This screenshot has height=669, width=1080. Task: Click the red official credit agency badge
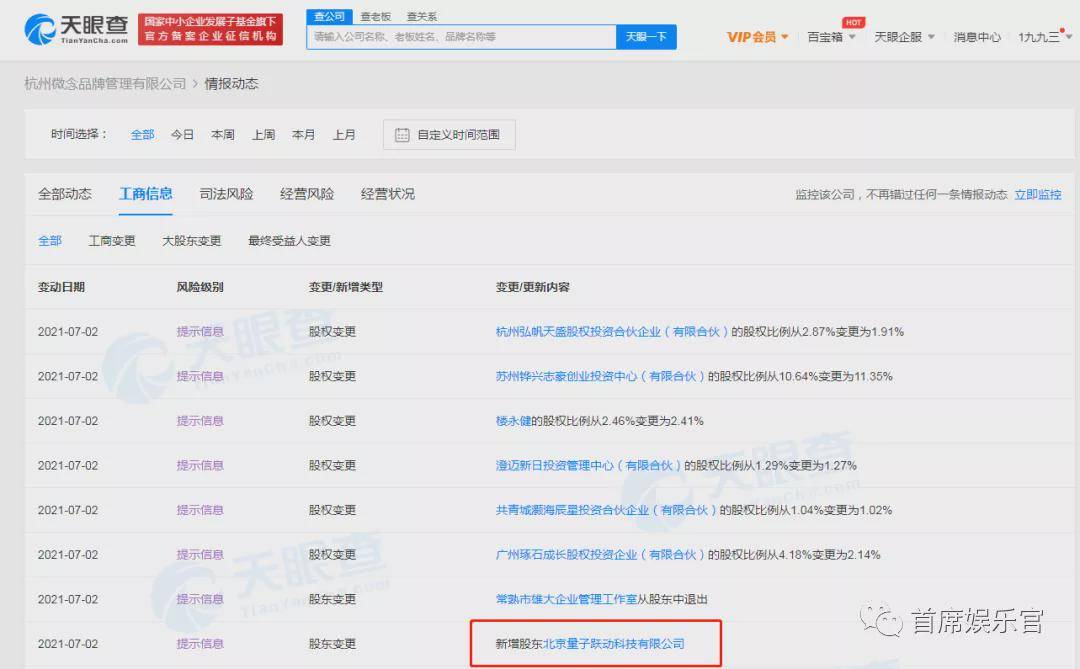pos(210,30)
